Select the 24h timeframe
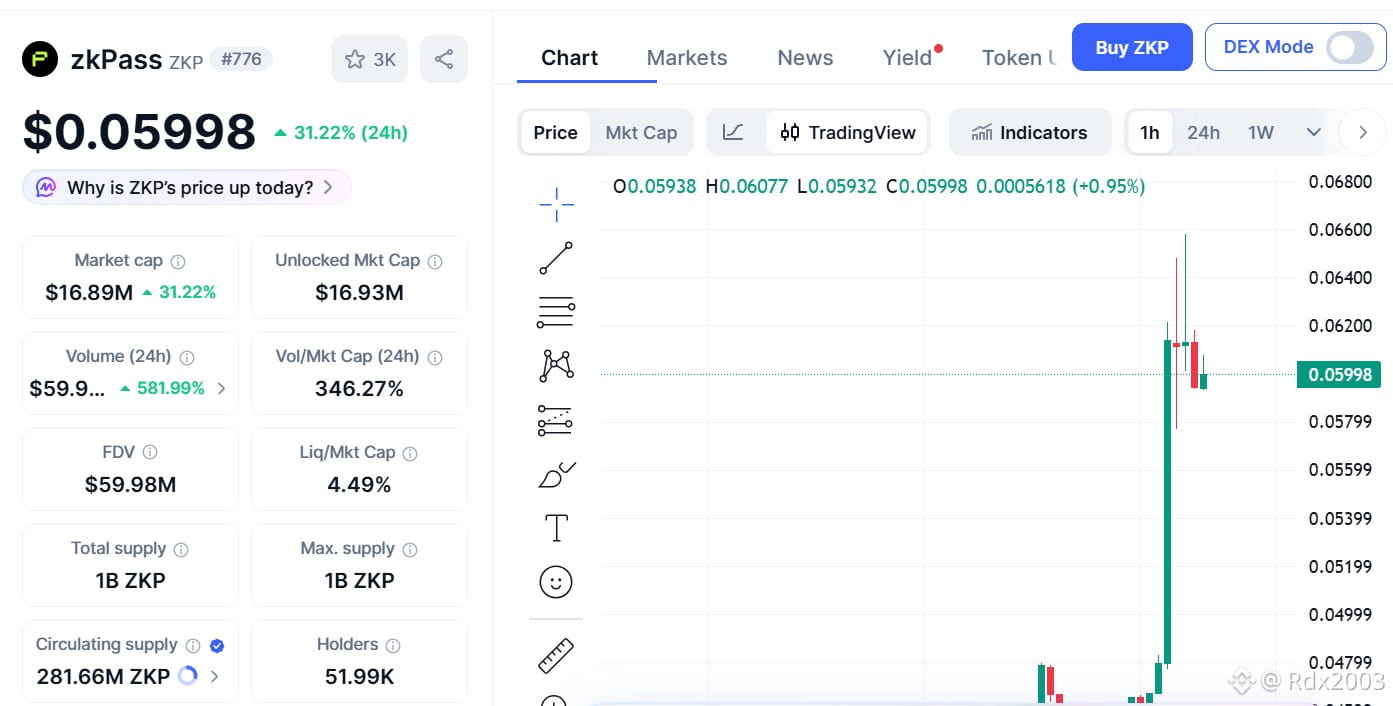 click(x=1203, y=132)
